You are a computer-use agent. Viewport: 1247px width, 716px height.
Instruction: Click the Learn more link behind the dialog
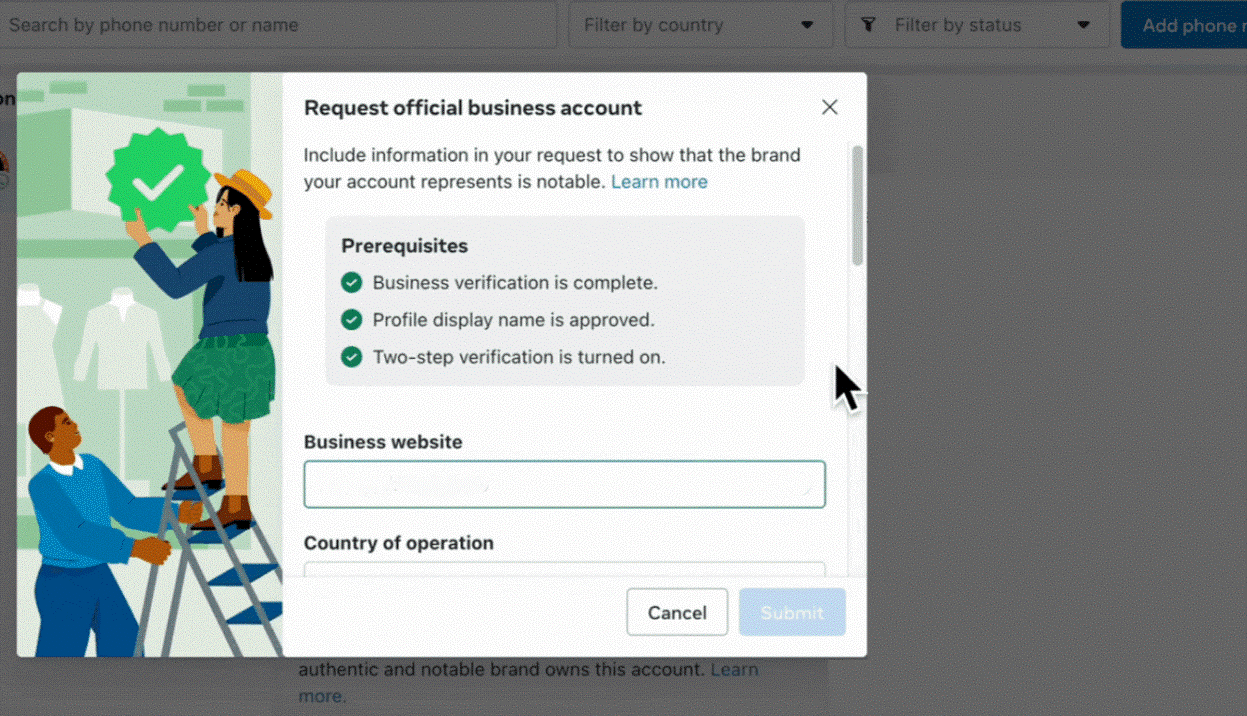pyautogui.click(x=734, y=669)
